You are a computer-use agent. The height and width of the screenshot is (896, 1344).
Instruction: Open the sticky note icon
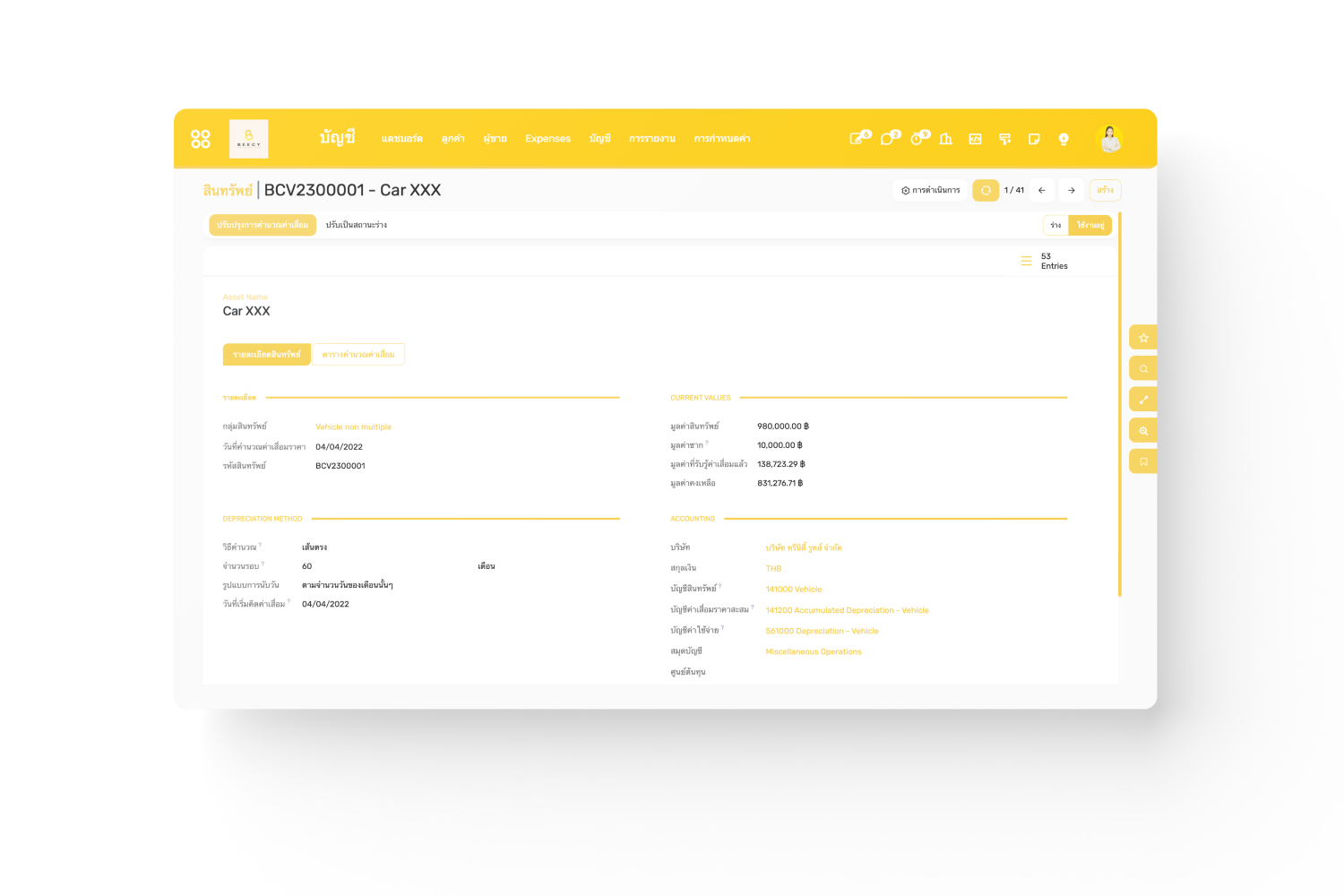click(x=1034, y=139)
